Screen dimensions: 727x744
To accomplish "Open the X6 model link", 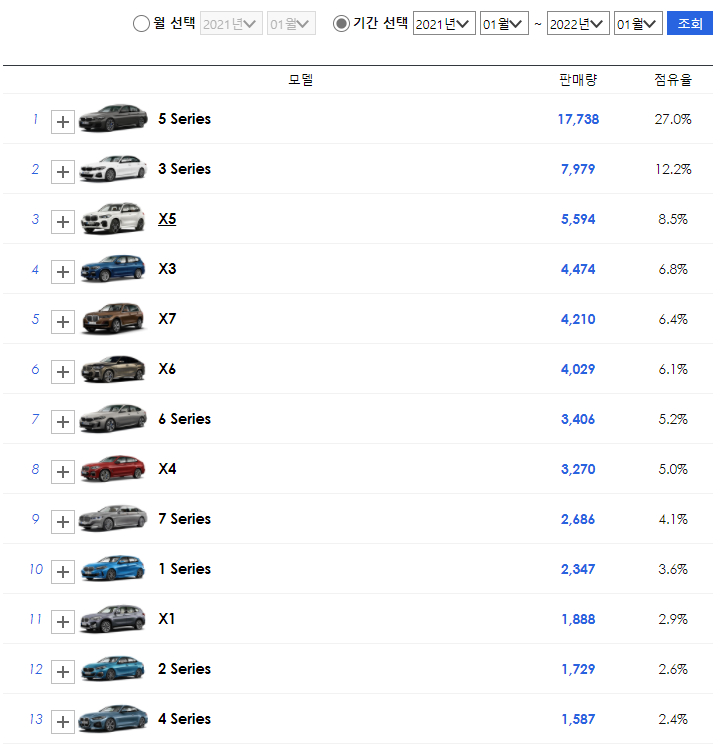I will pos(167,369).
